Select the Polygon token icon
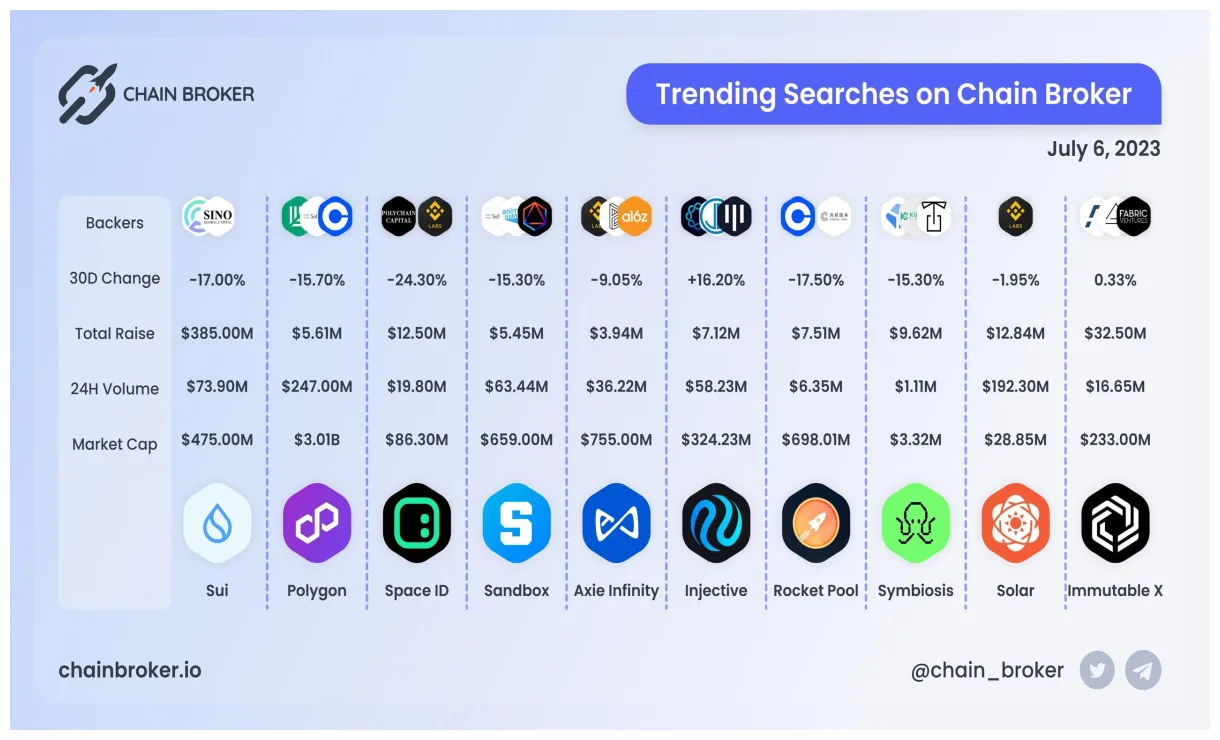This screenshot has height=740, width=1220. coord(317,522)
